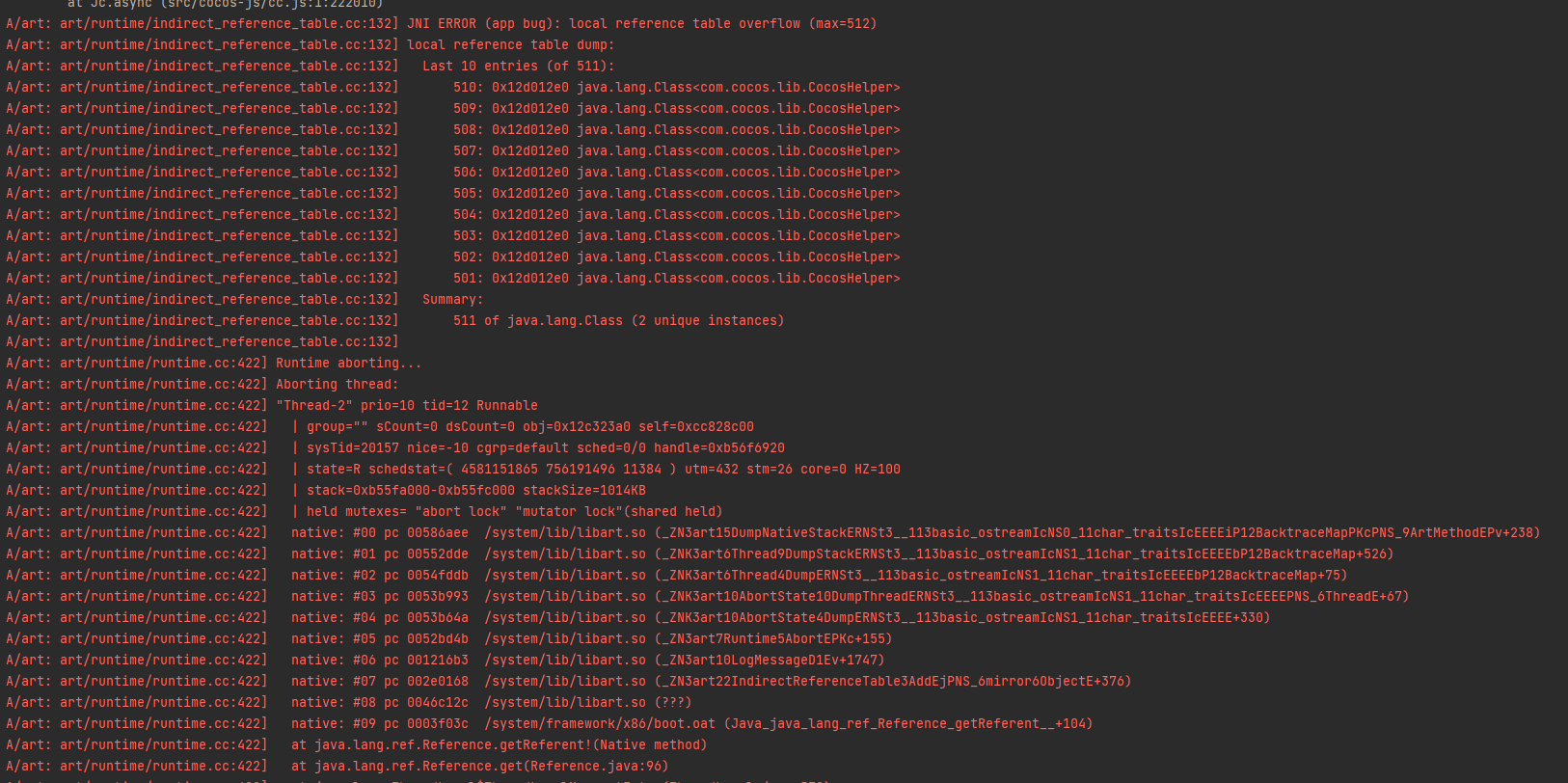Click the "Summary:" log line
This screenshot has width=1568, height=783.
click(x=452, y=299)
